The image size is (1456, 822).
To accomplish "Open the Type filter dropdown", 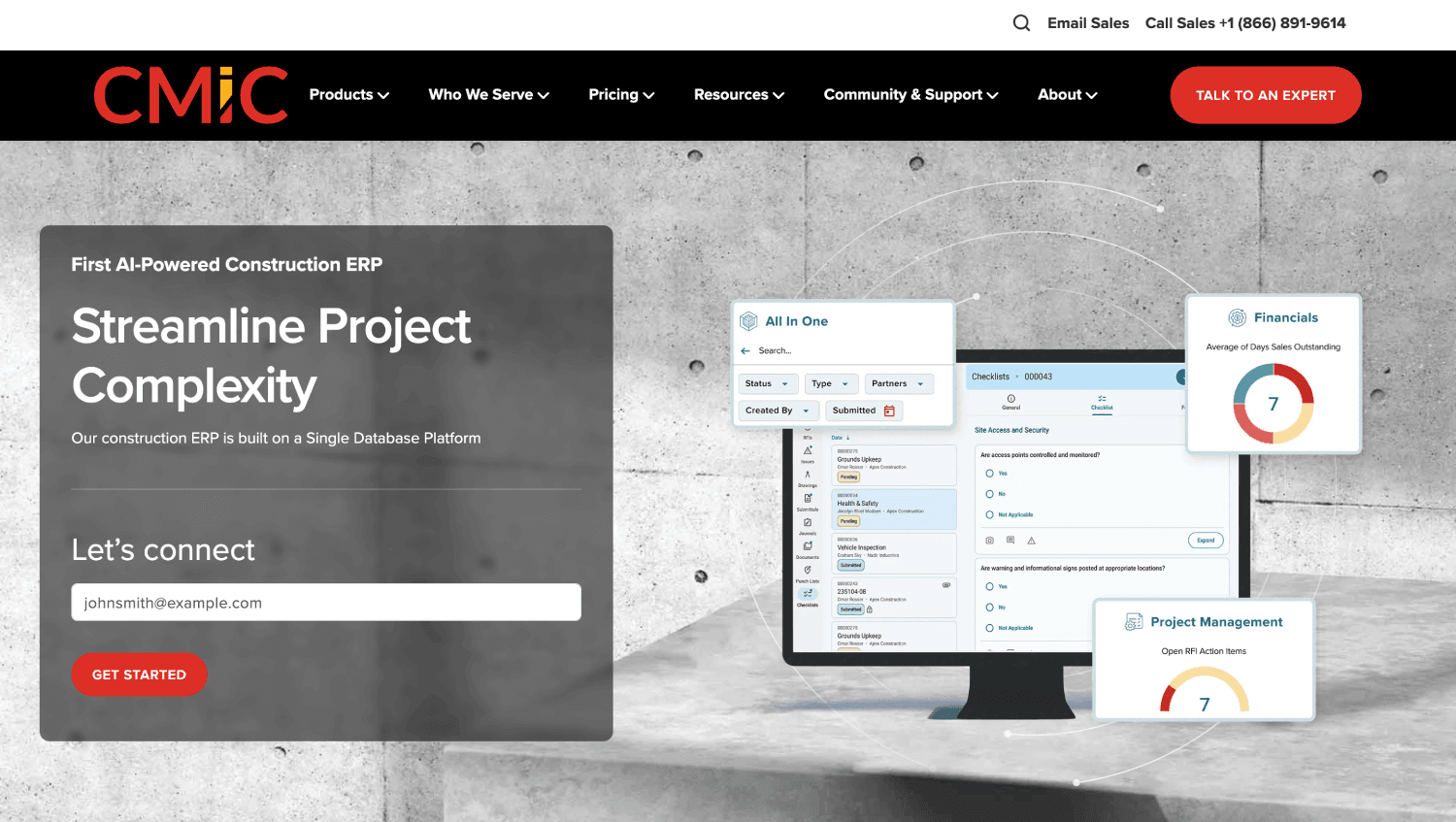I will tap(831, 384).
